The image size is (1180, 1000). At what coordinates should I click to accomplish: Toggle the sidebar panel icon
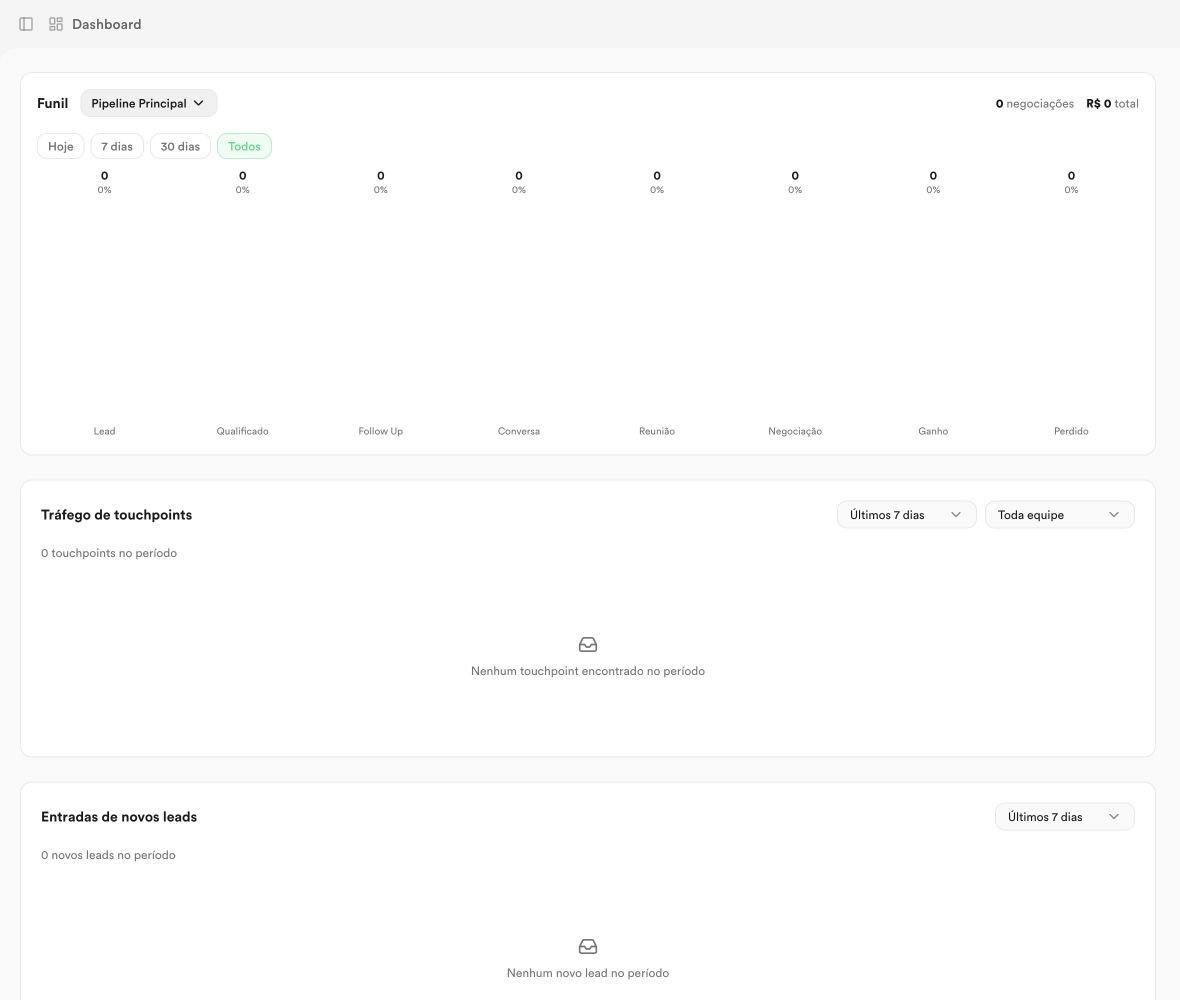click(x=26, y=24)
